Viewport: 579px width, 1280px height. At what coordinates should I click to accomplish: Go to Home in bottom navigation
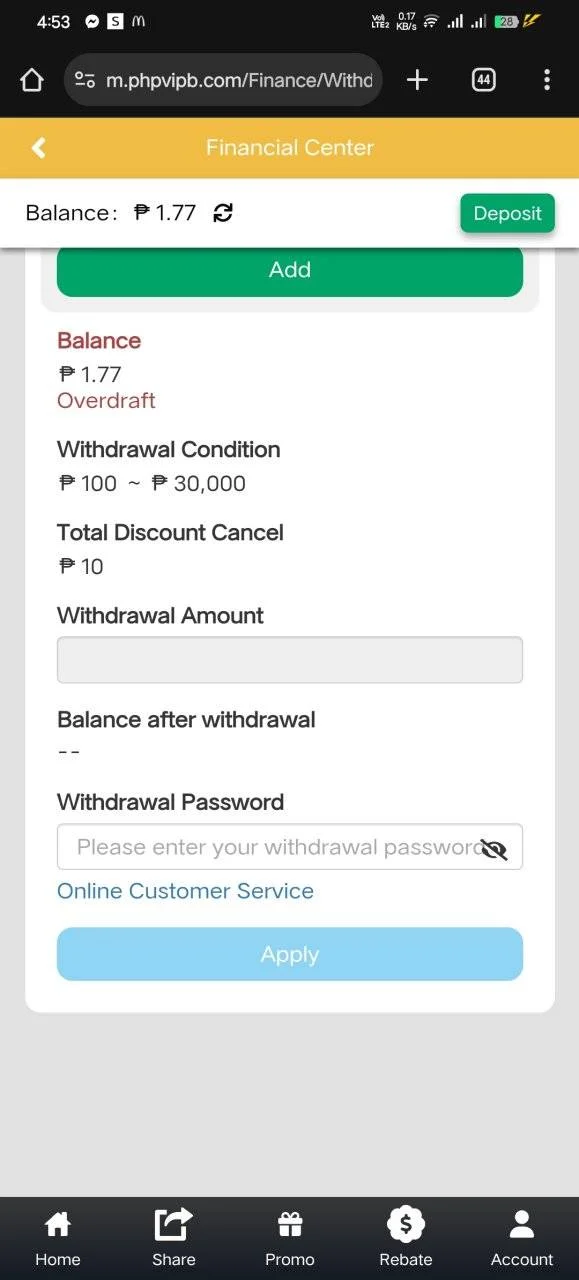58,1238
